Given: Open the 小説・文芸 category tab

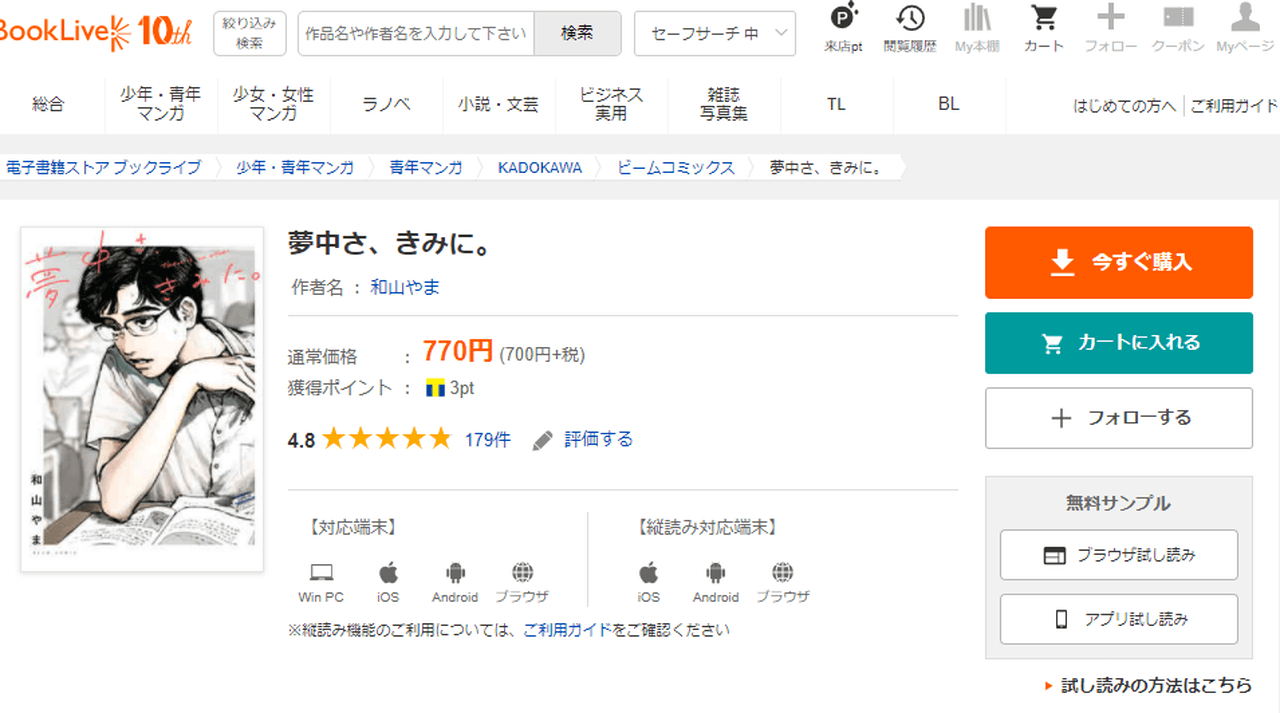Looking at the screenshot, I should [x=498, y=104].
